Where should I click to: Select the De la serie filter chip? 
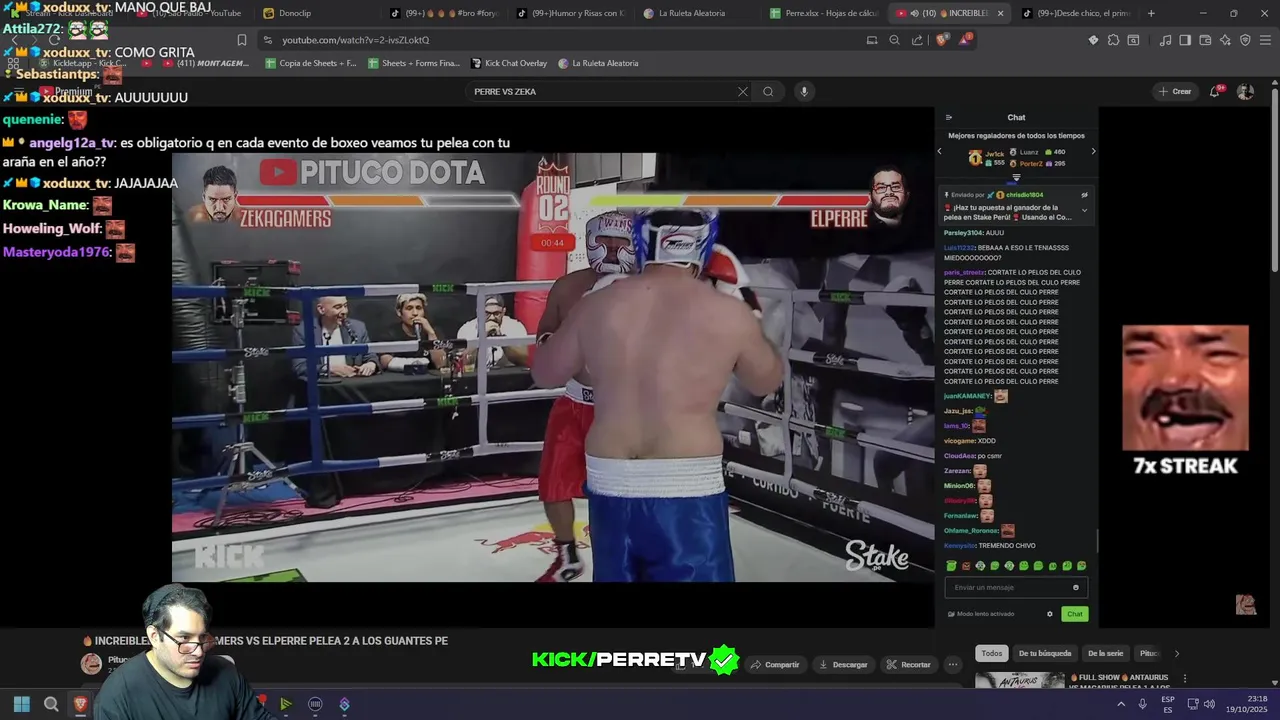1105,653
